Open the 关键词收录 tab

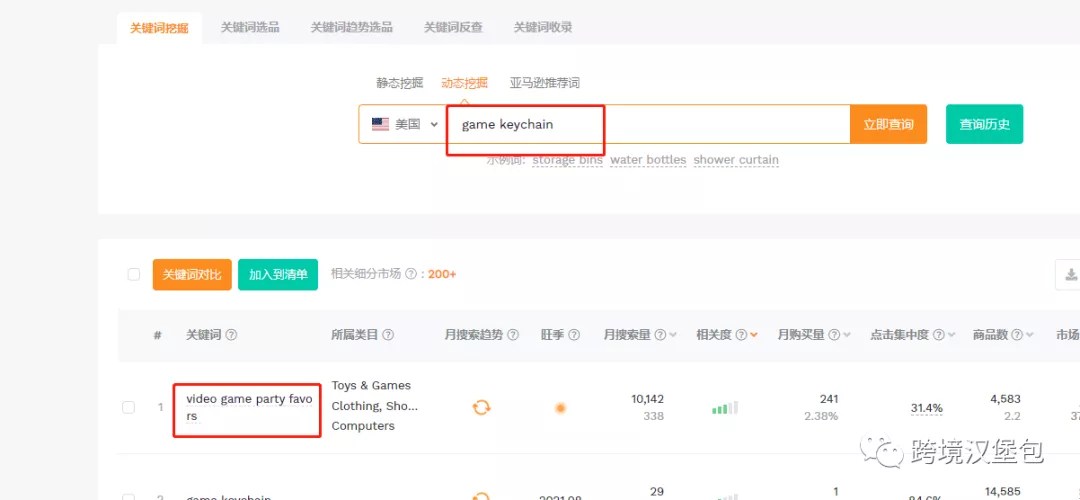tap(543, 28)
